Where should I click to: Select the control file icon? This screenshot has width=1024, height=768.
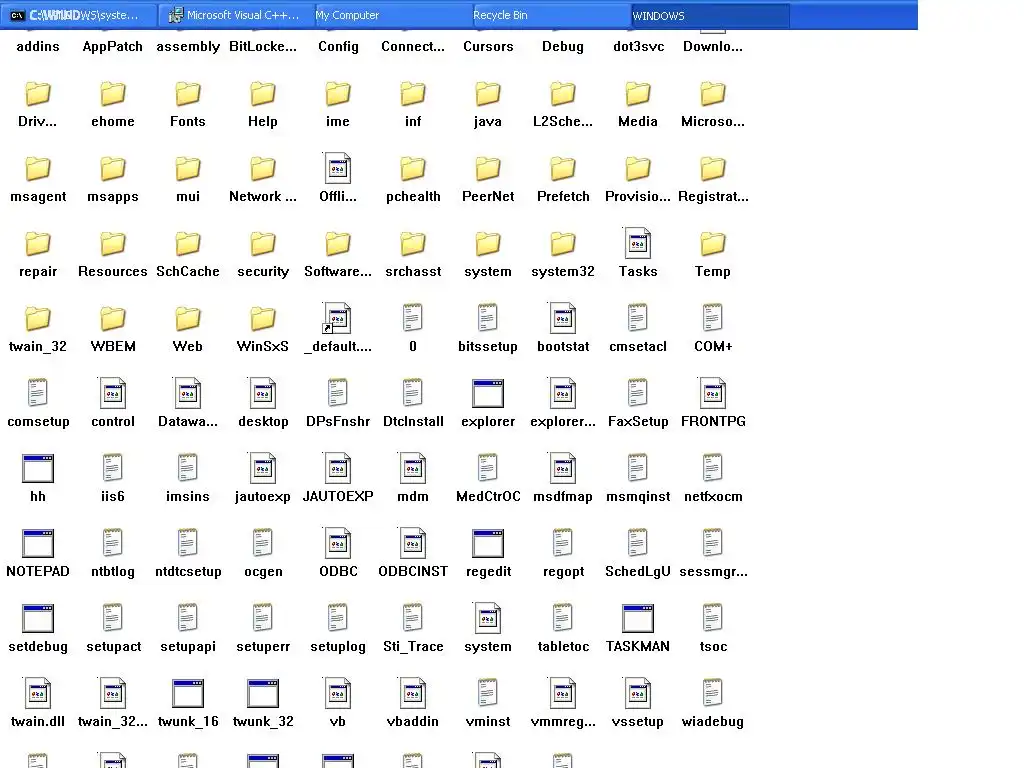click(x=112, y=394)
